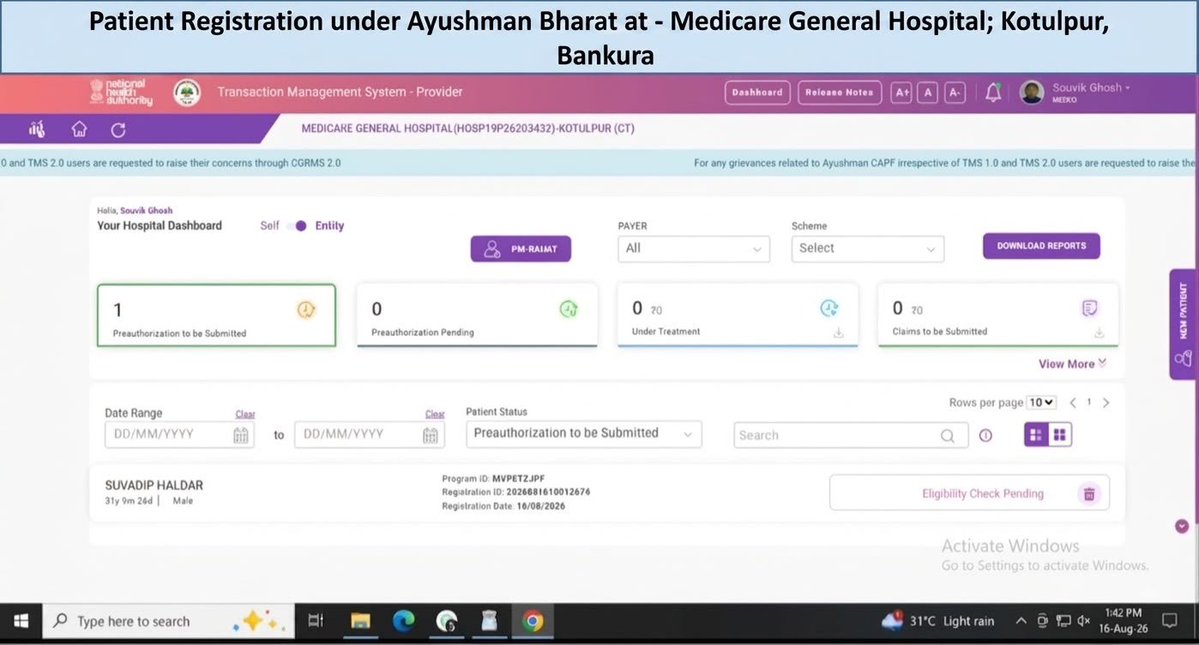Viewport: 1199px width, 645px height.
Task: Open File Explorer from taskbar
Action: point(360,621)
